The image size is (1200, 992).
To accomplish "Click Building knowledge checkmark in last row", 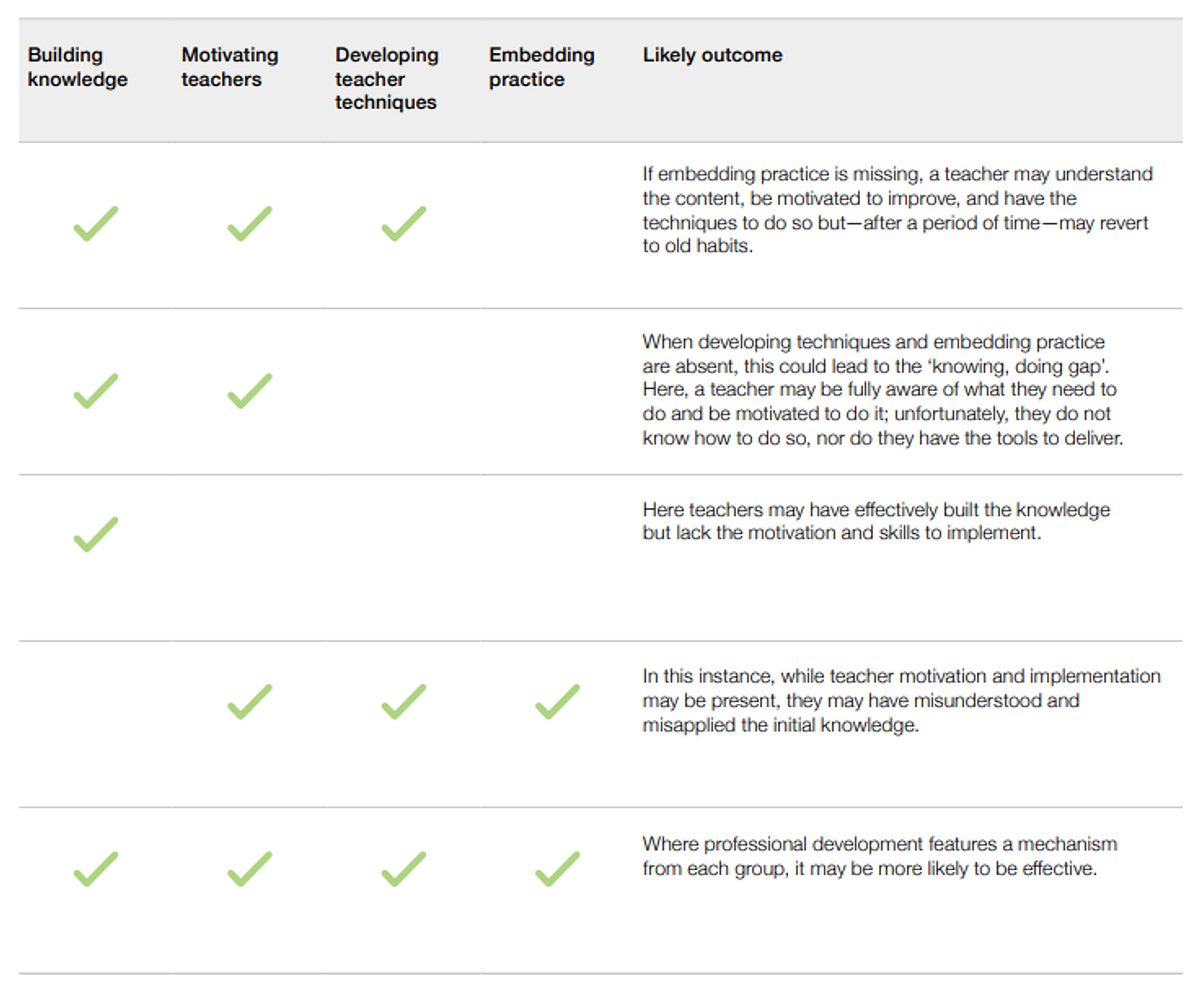I will tap(96, 868).
